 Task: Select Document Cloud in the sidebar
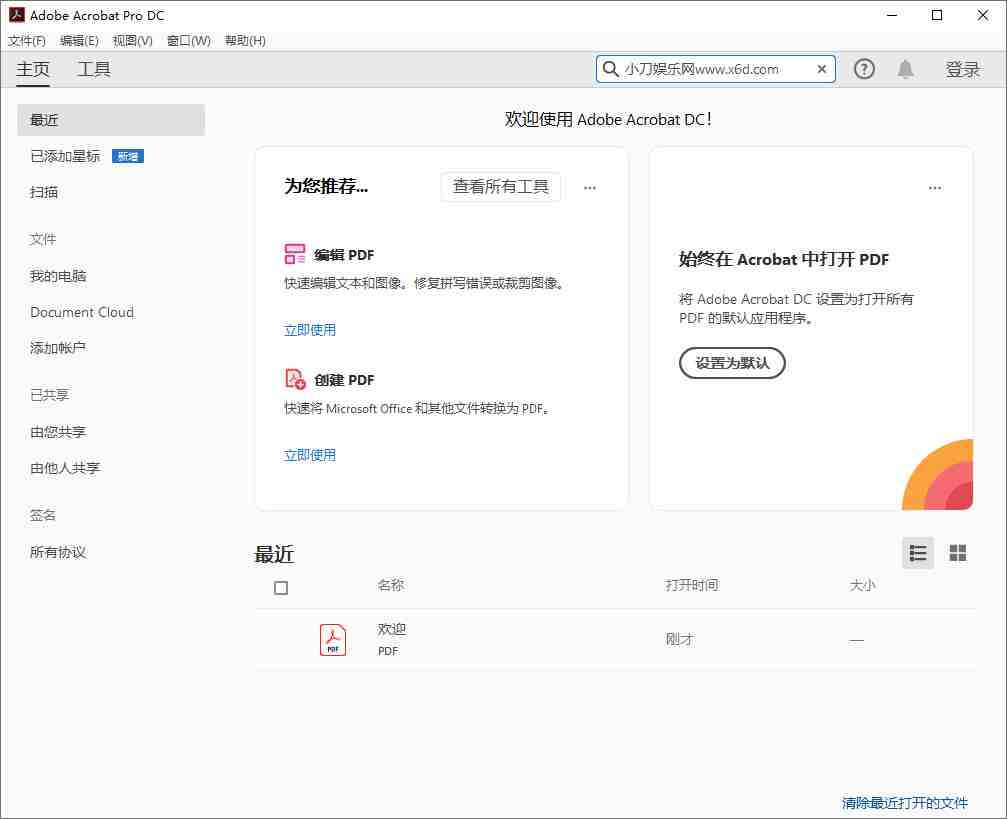[82, 312]
